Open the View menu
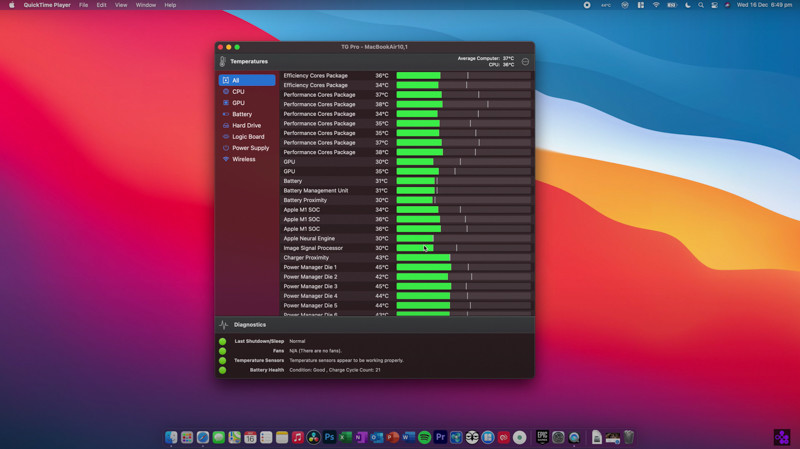Image resolution: width=800 pixels, height=449 pixels. (x=121, y=5)
